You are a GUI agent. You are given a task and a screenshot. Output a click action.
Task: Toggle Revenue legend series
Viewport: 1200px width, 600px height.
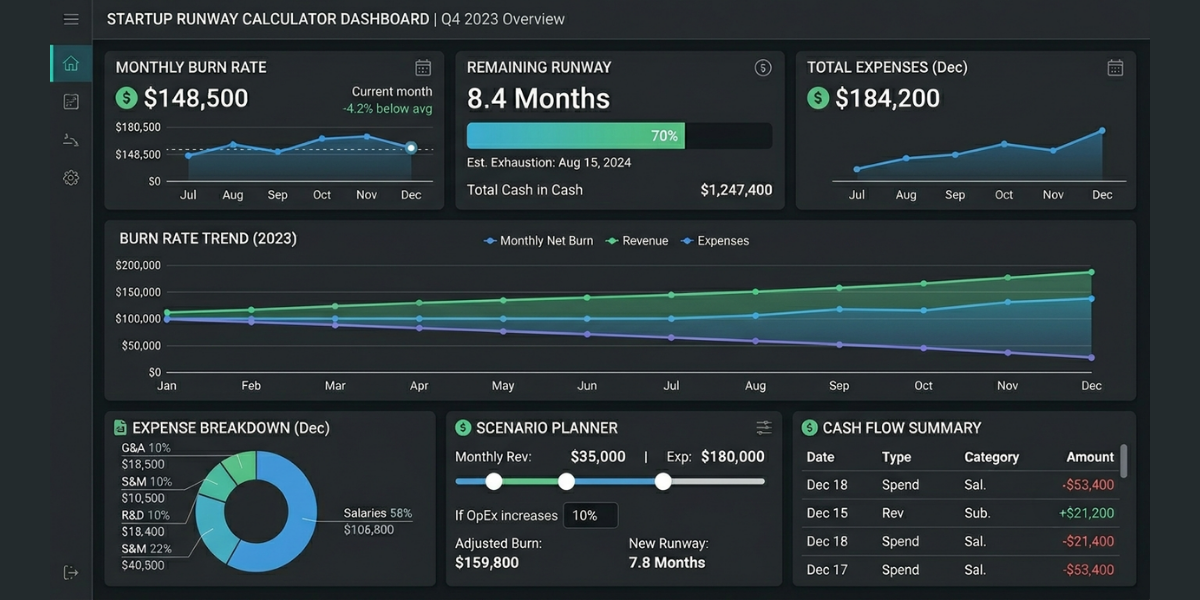point(637,241)
